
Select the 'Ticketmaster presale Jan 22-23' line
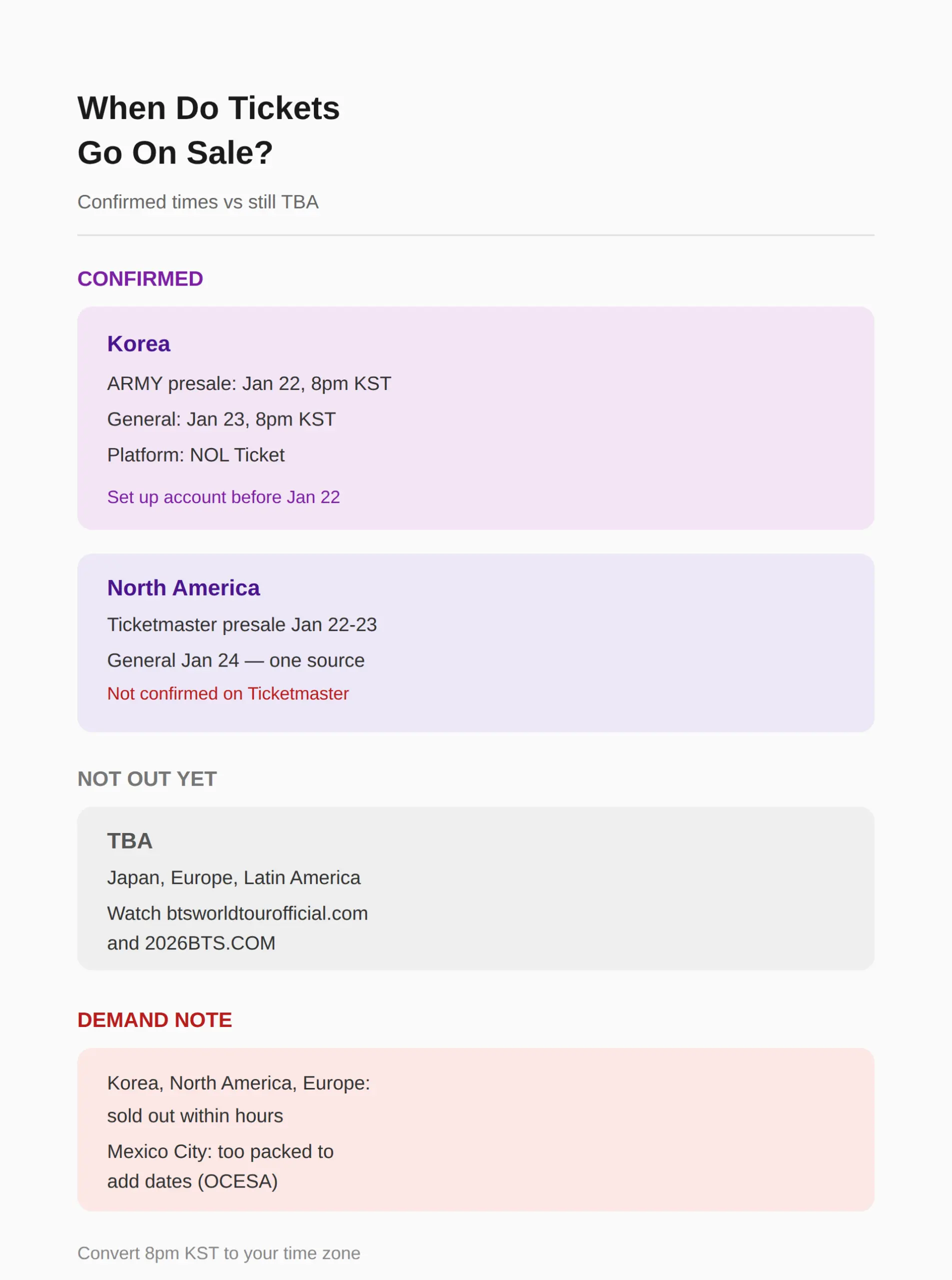[242, 624]
